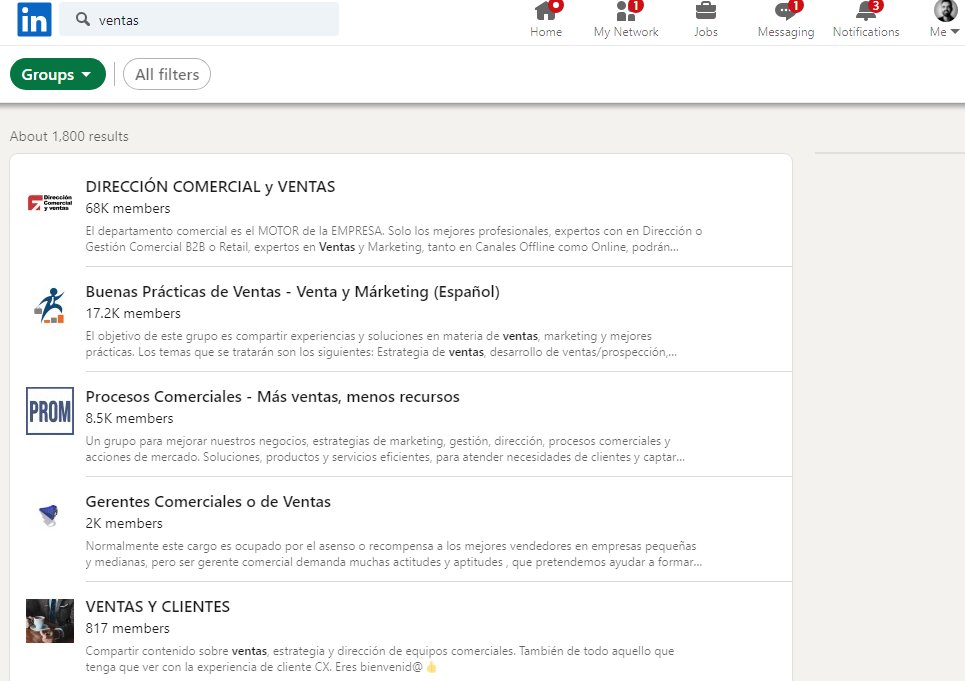This screenshot has height=681, width=965.
Task: Click description starting Normalmente este cargo
Action: pyautogui.click(x=394, y=554)
